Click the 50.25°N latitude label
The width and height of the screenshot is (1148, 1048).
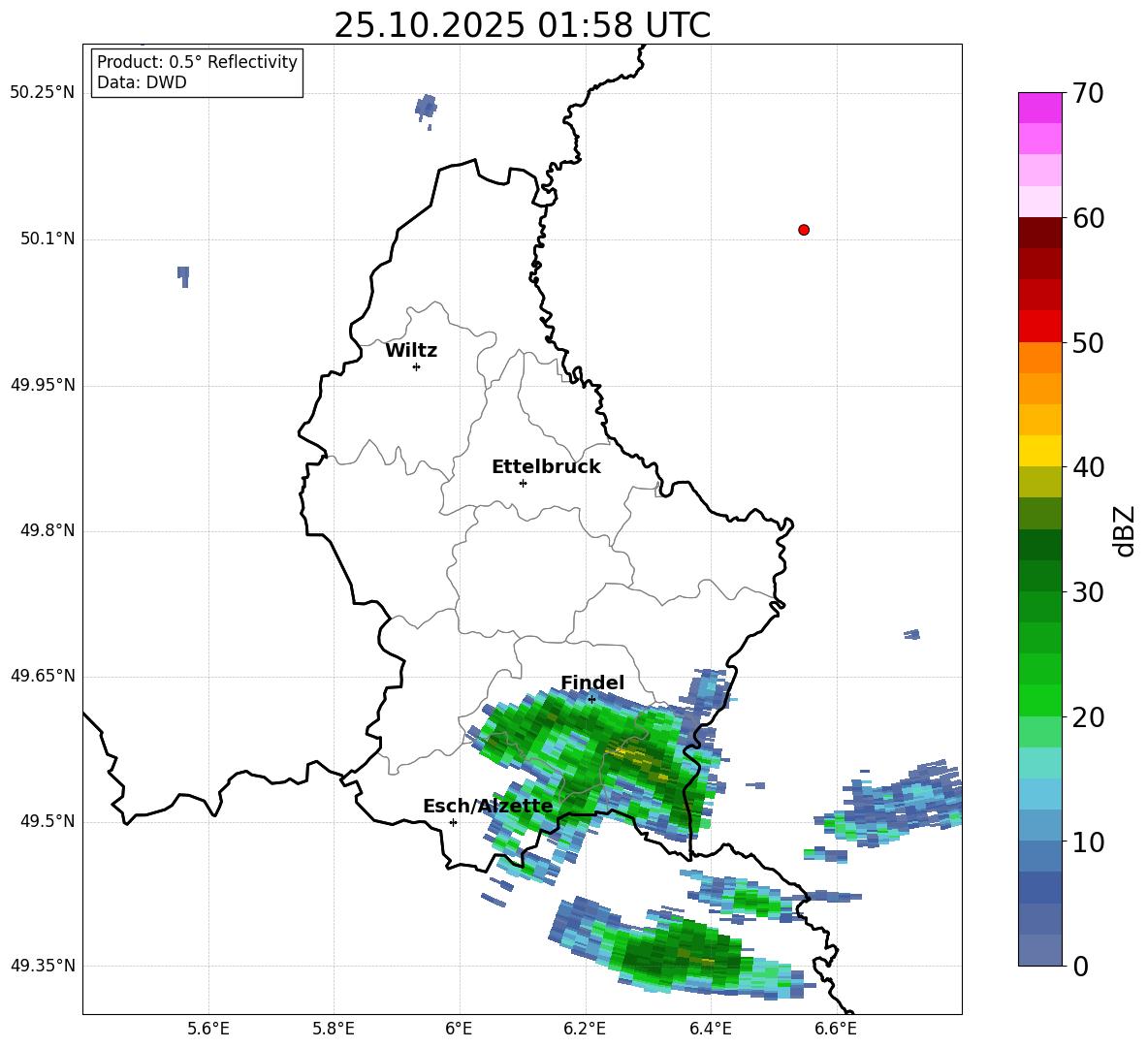(x=43, y=93)
